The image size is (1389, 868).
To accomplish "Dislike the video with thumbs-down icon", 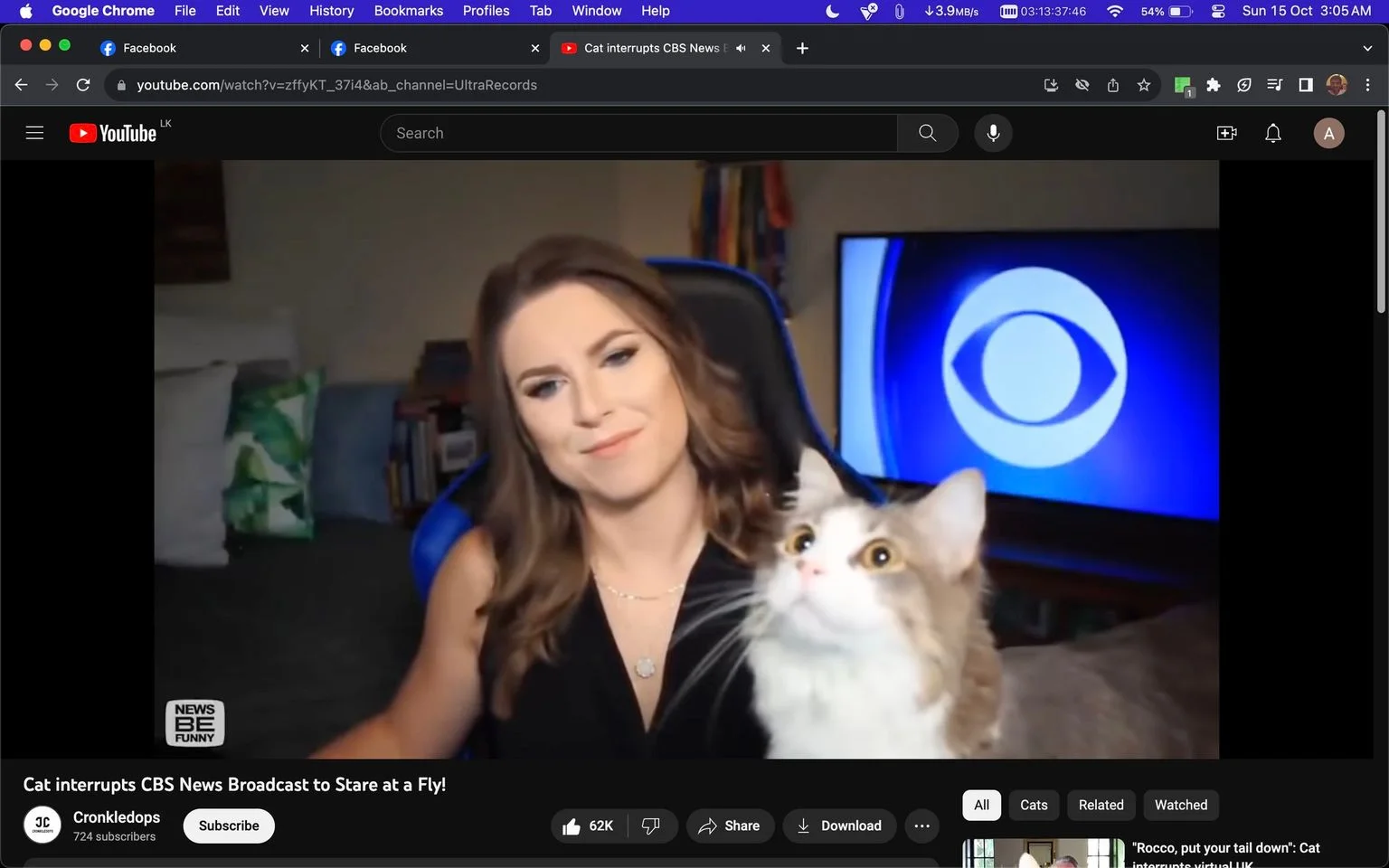I will click(x=651, y=826).
